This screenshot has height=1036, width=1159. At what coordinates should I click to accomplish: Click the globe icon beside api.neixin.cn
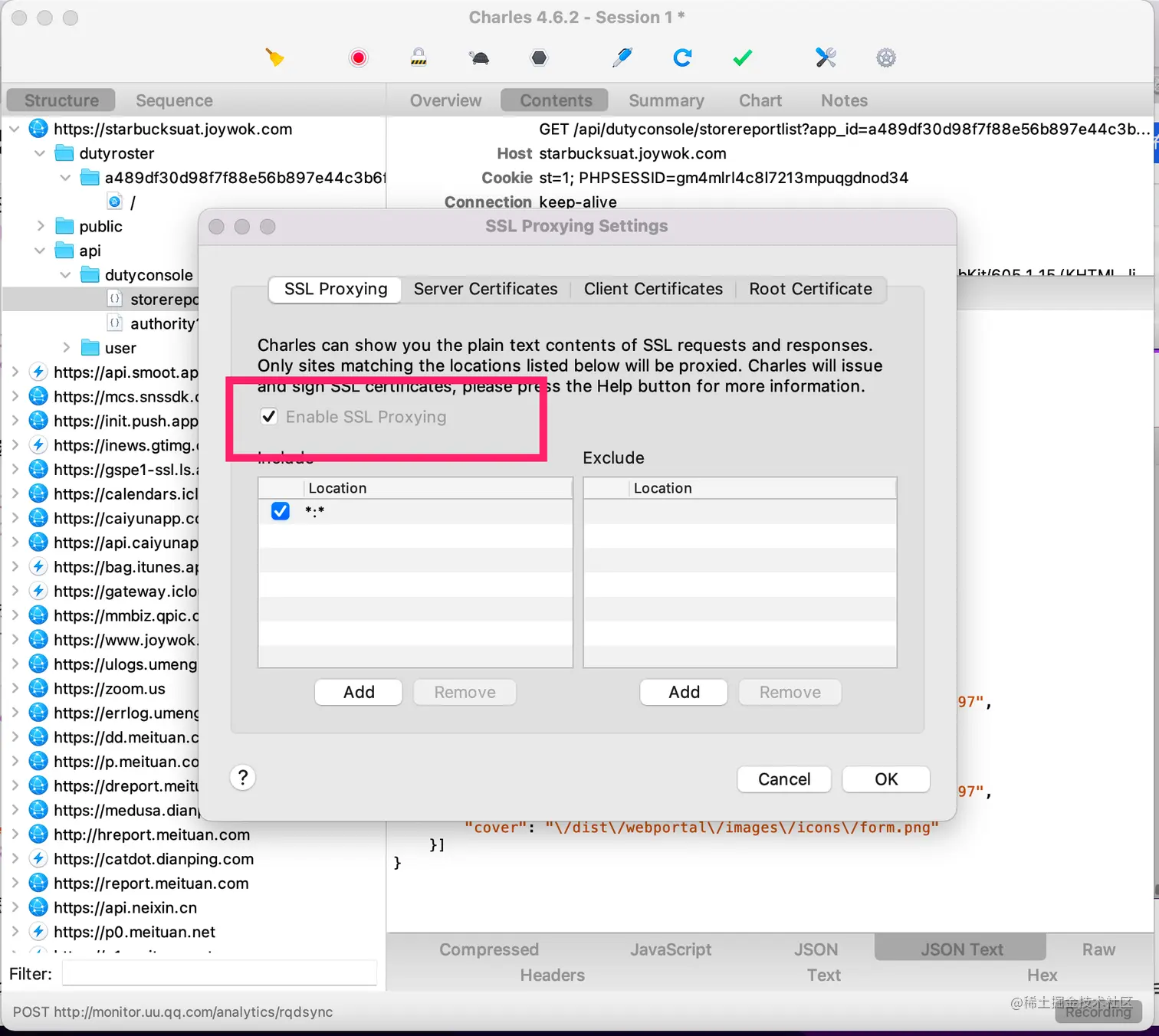[38, 907]
